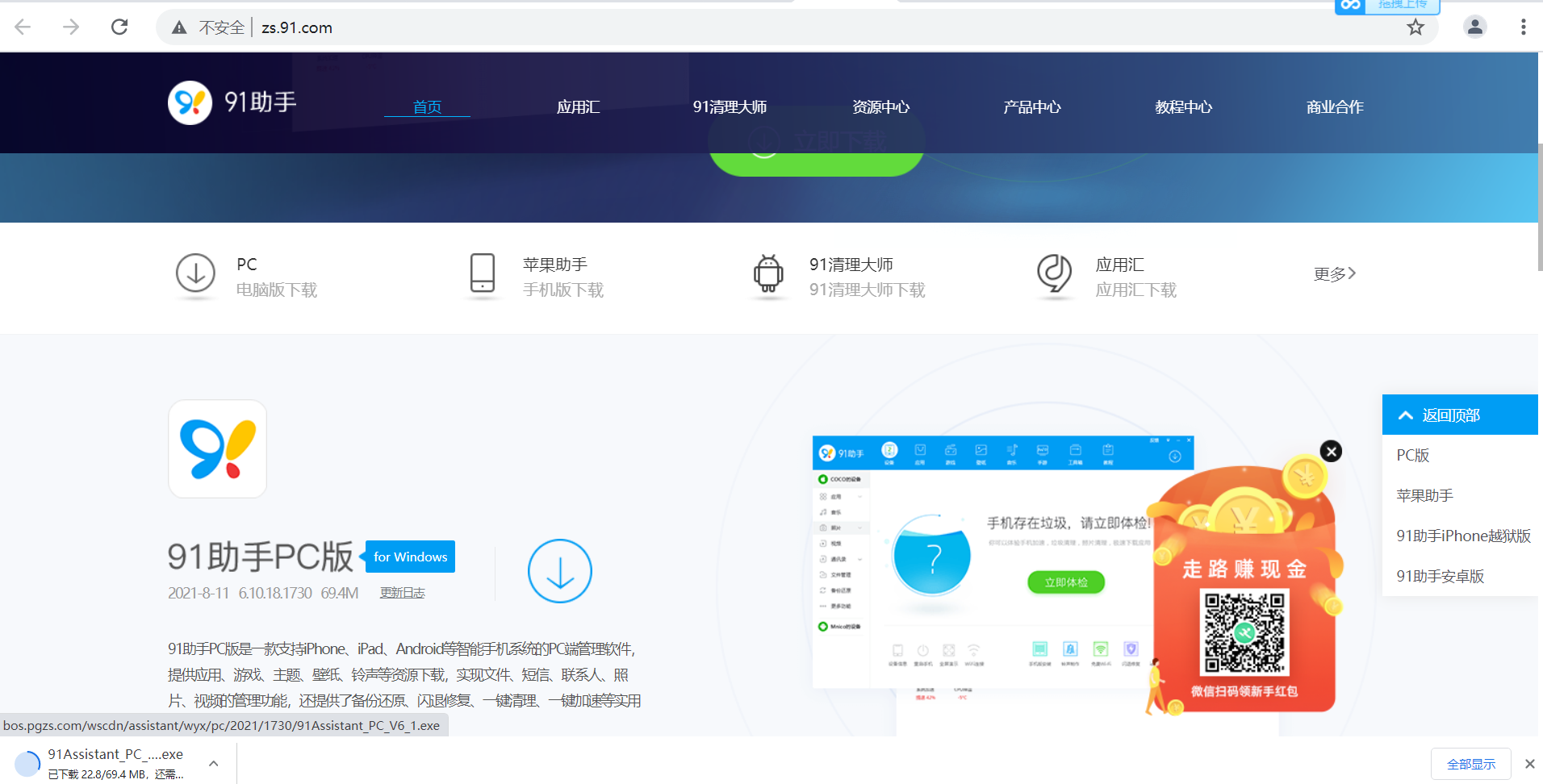1543x784 pixels.
Task: Click the blue cloud upload extension icon
Action: [1351, 6]
